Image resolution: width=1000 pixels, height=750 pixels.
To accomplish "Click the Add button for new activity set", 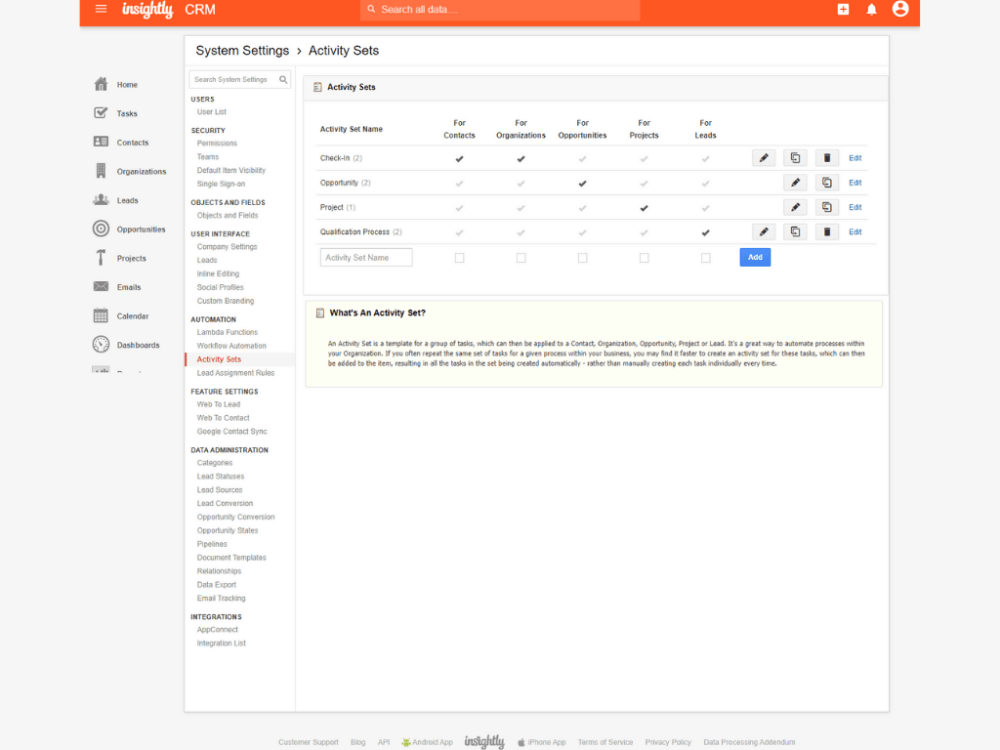I will 755,257.
